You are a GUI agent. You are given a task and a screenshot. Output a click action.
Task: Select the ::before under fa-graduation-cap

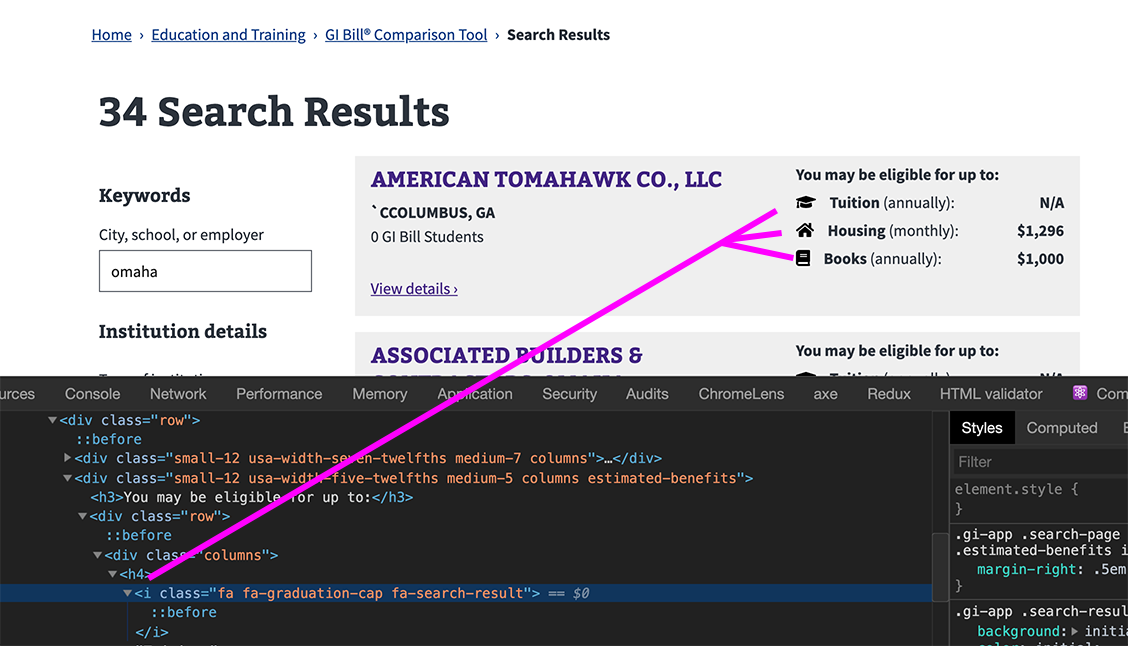[x=183, y=612]
